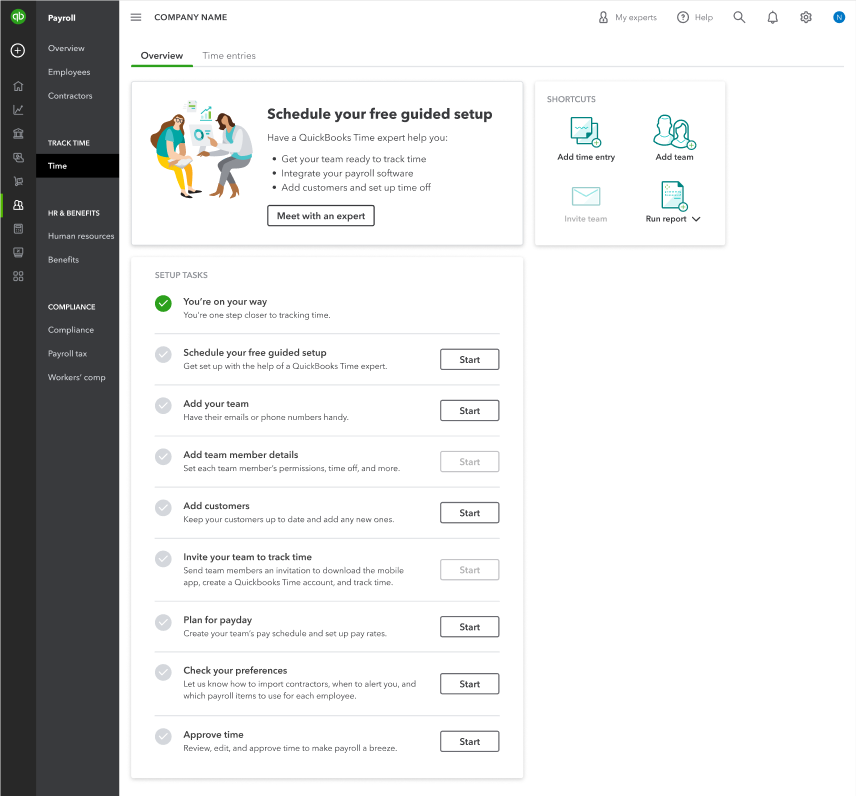Open the monitor icon in the rail
Viewport: 856px width, 796px height.
coord(18,252)
